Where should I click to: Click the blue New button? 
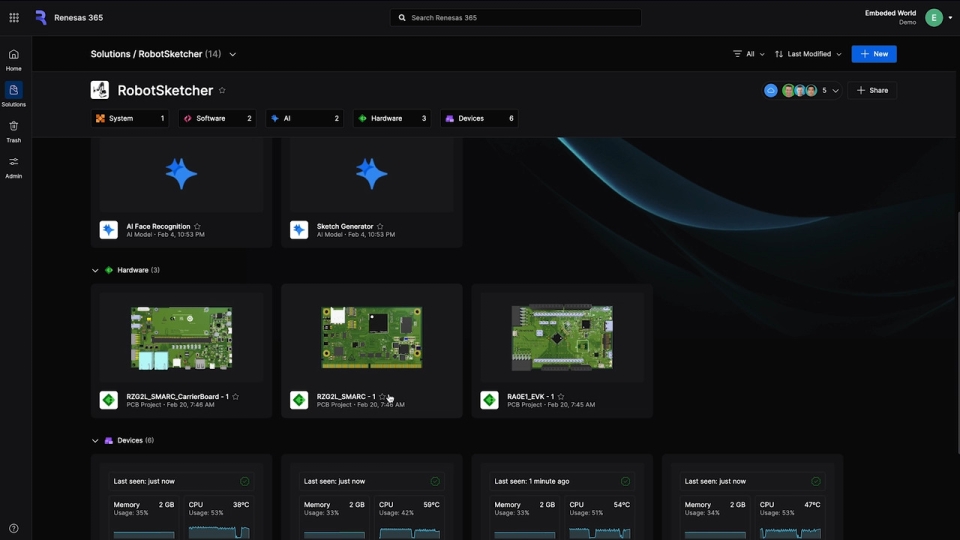[x=873, y=54]
